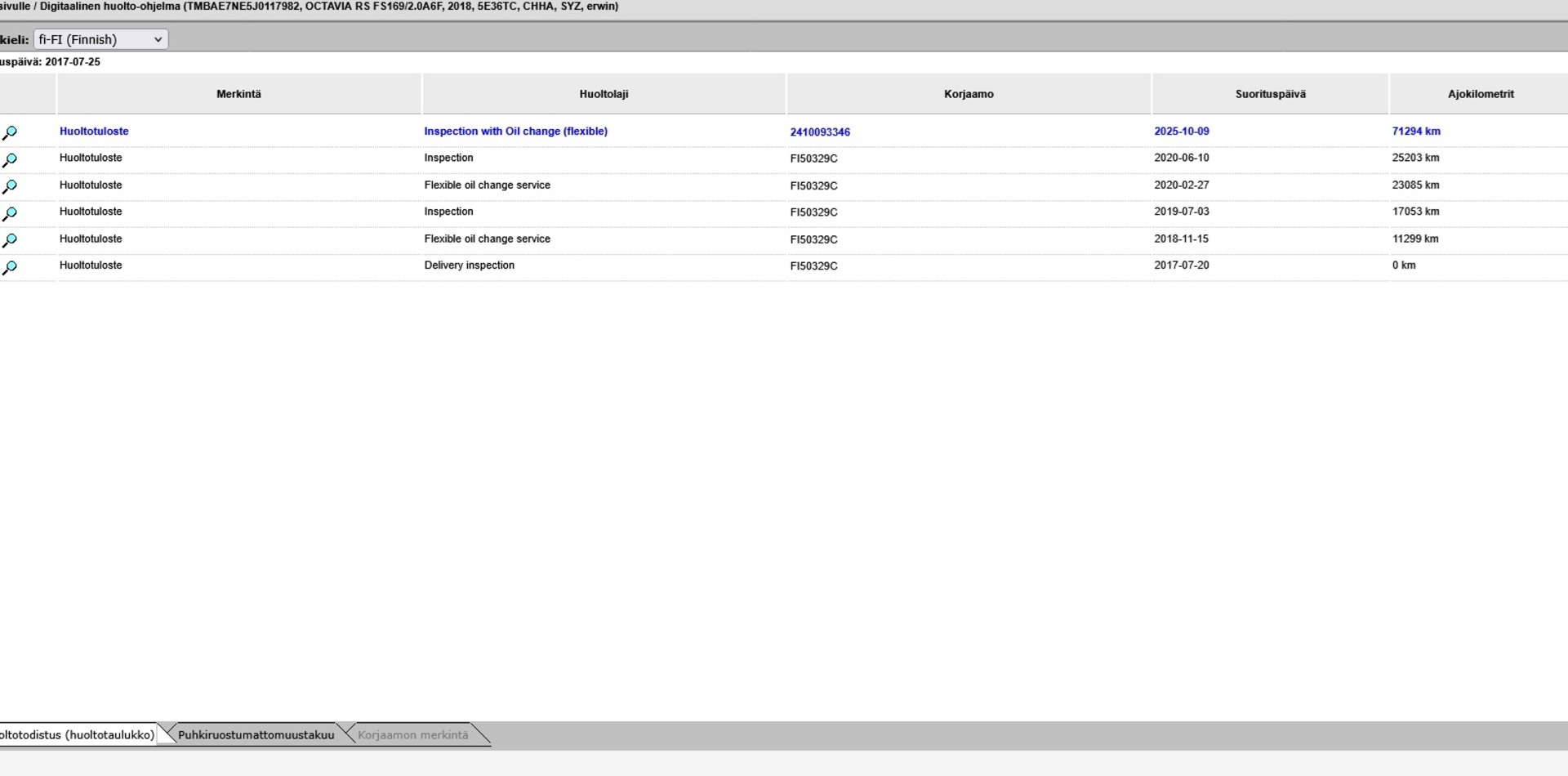1568x776 pixels.
Task: Open details for the 2025-10-09 service entry
Action: [10, 132]
